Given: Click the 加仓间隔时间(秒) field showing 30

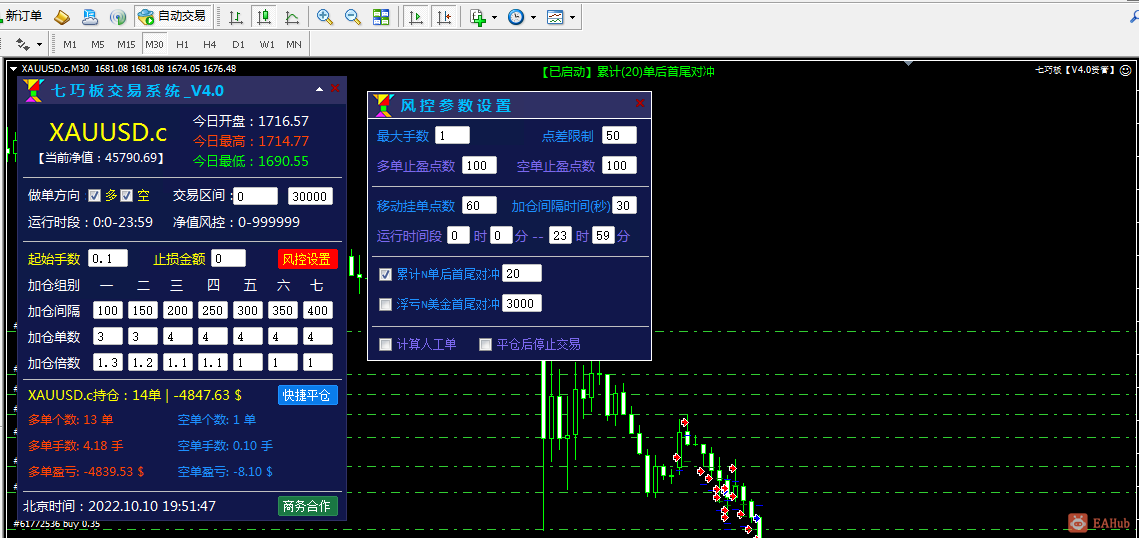Looking at the screenshot, I should (x=625, y=205).
